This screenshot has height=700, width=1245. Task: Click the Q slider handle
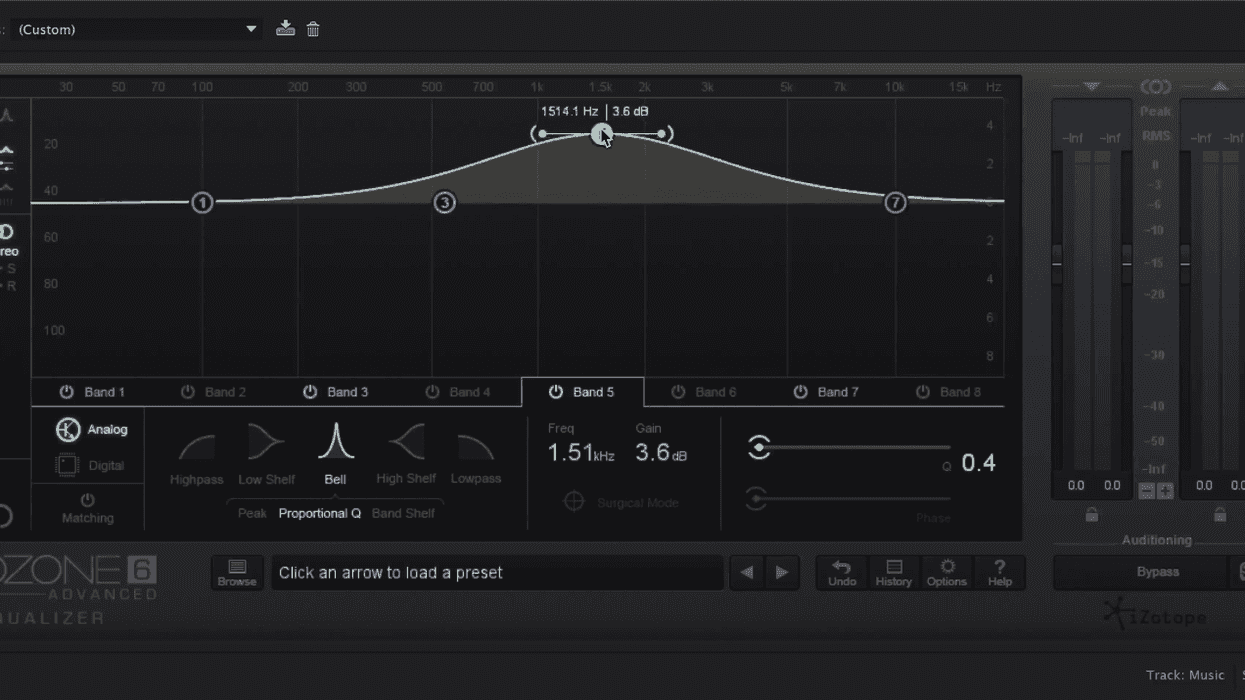pyautogui.click(x=759, y=447)
